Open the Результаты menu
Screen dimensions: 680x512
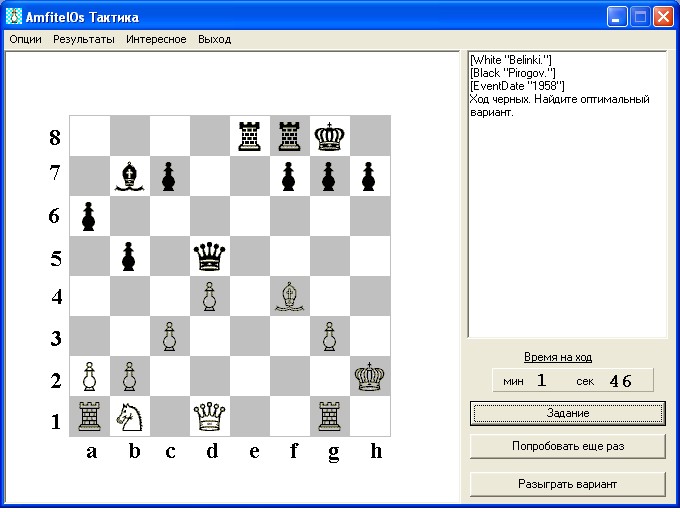tap(84, 39)
